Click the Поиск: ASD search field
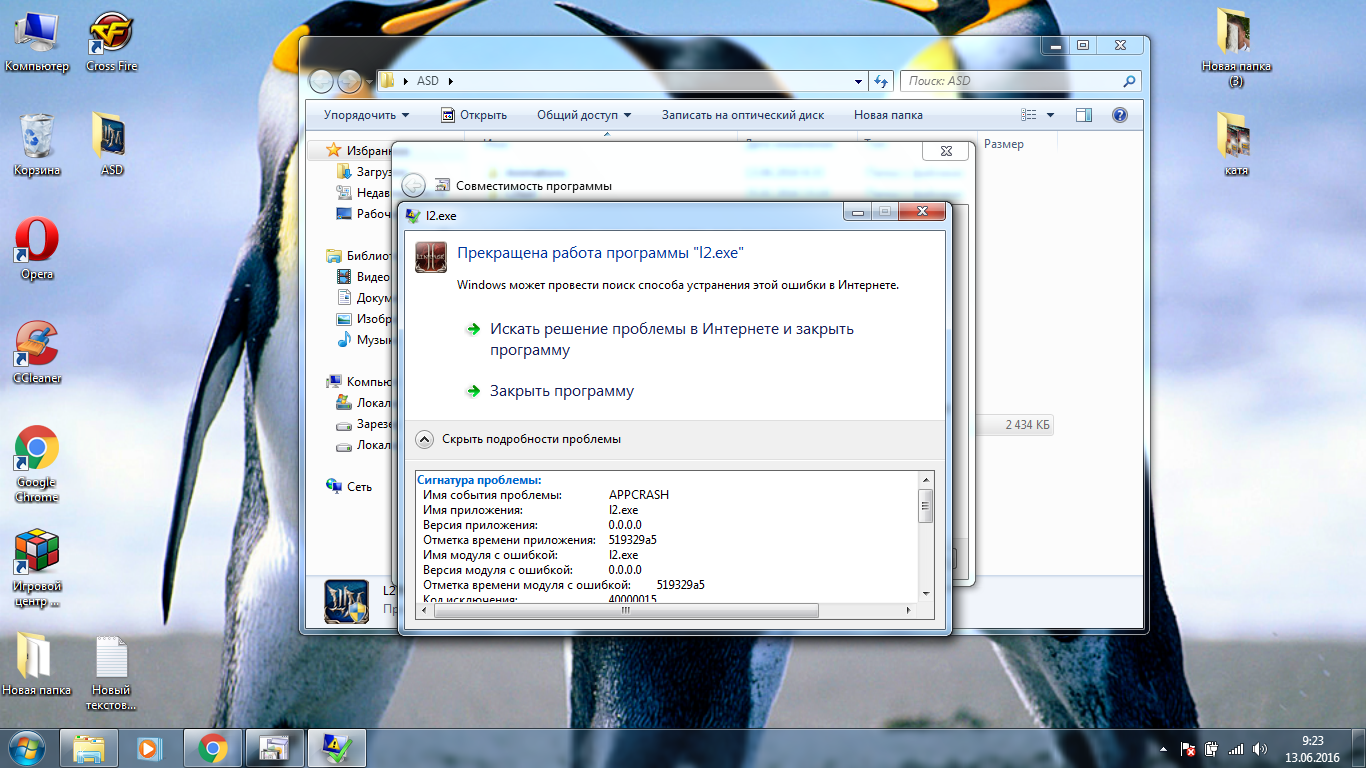This screenshot has height=768, width=1366. pyautogui.click(x=1010, y=81)
